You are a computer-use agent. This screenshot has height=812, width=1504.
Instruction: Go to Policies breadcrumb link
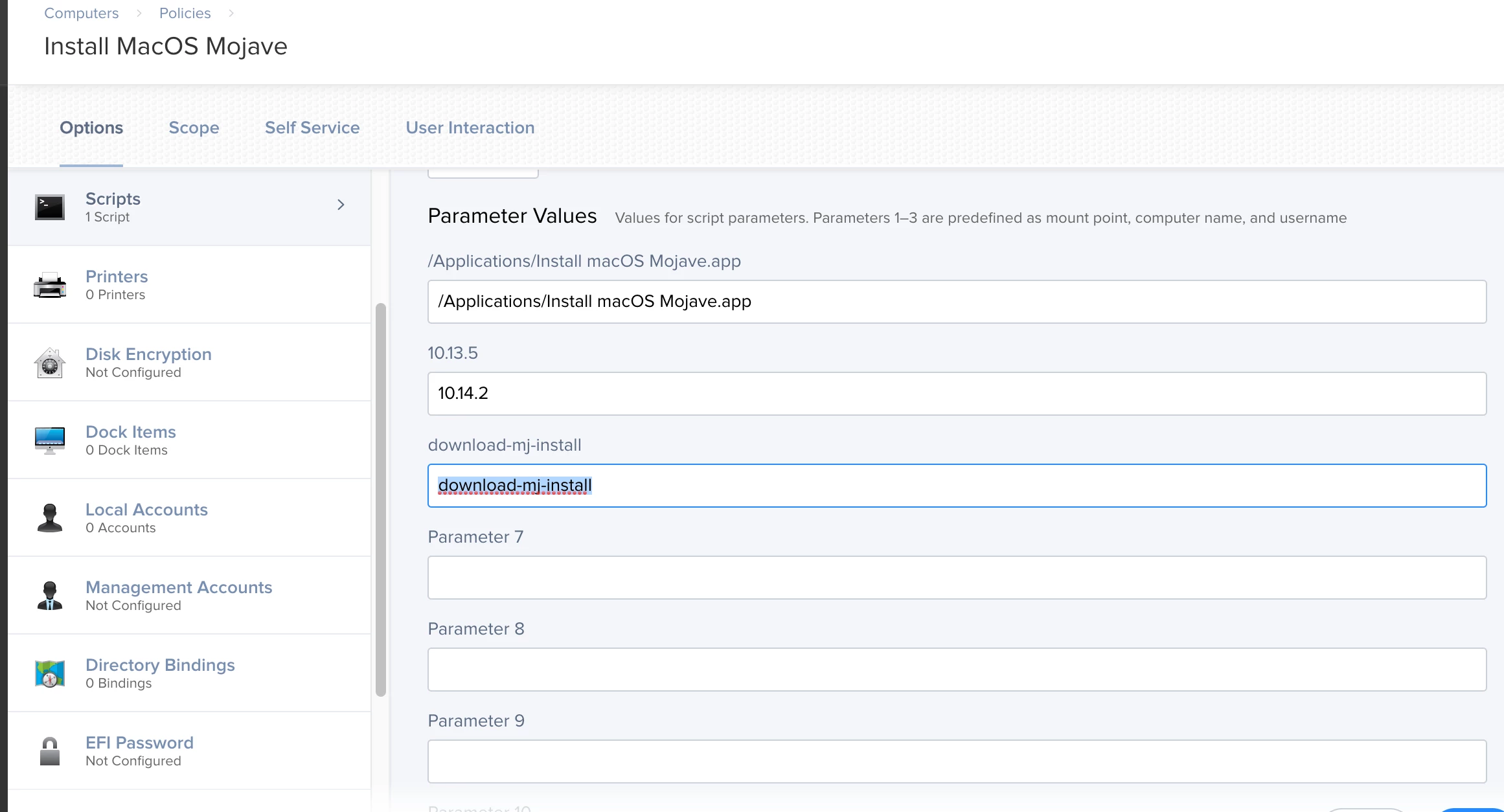tap(185, 13)
